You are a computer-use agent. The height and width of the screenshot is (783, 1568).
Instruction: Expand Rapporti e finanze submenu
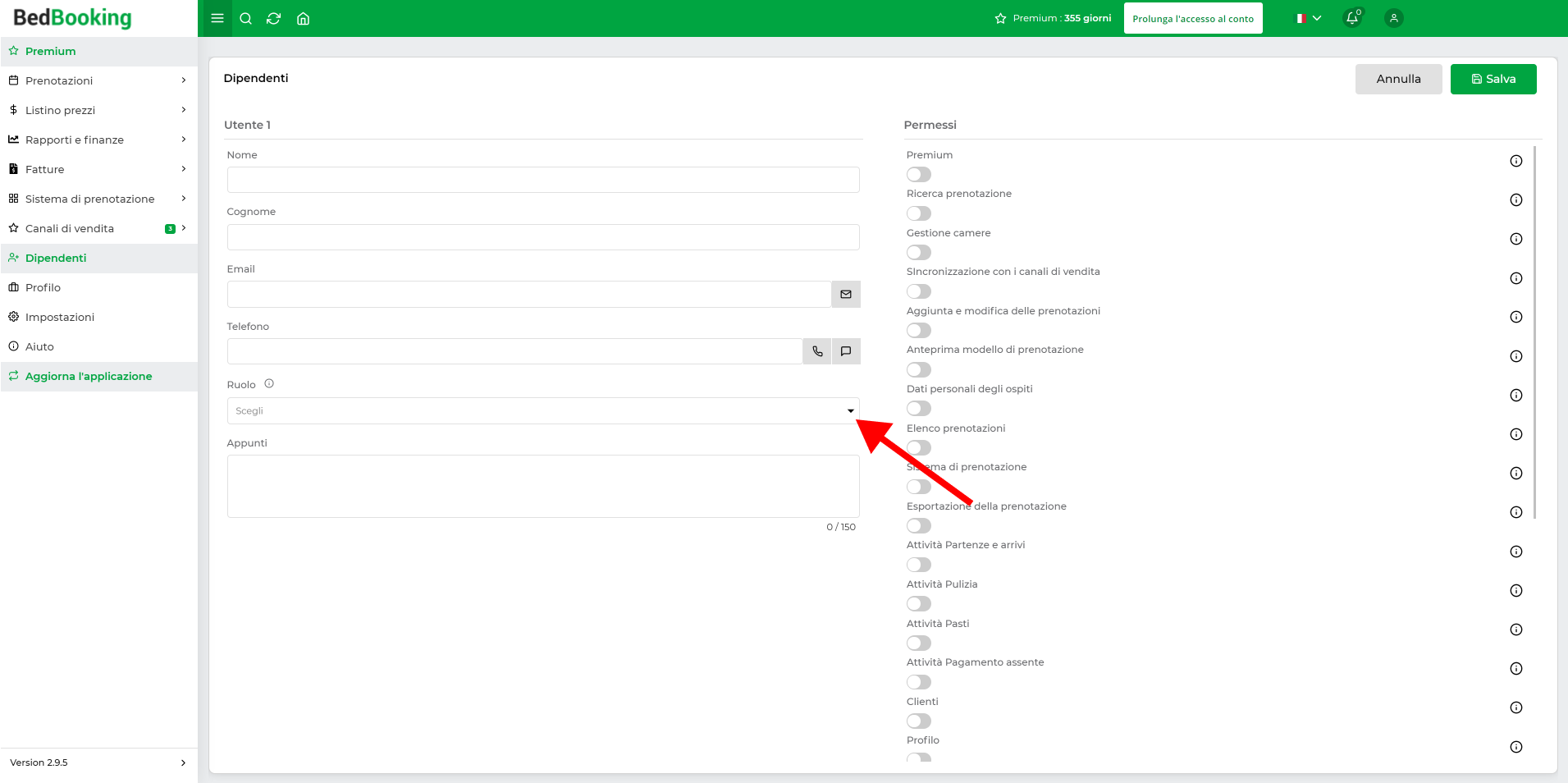click(x=184, y=140)
